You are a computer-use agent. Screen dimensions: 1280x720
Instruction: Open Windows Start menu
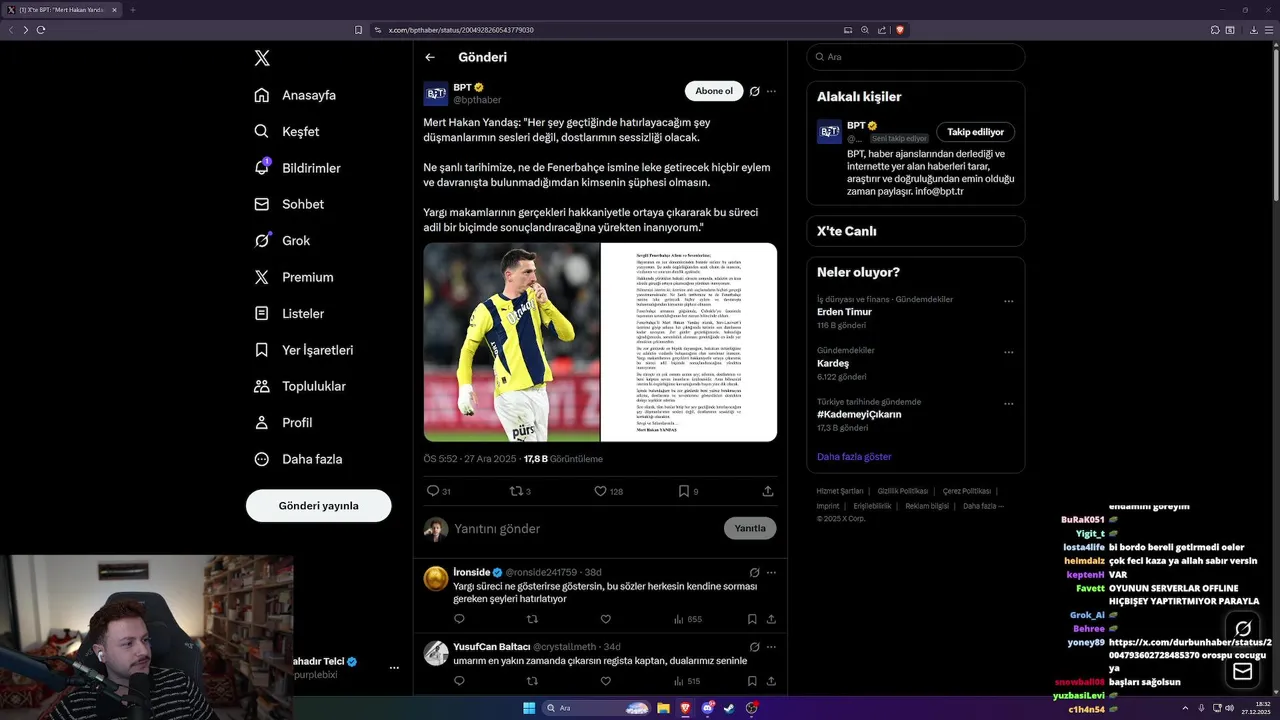pos(529,708)
